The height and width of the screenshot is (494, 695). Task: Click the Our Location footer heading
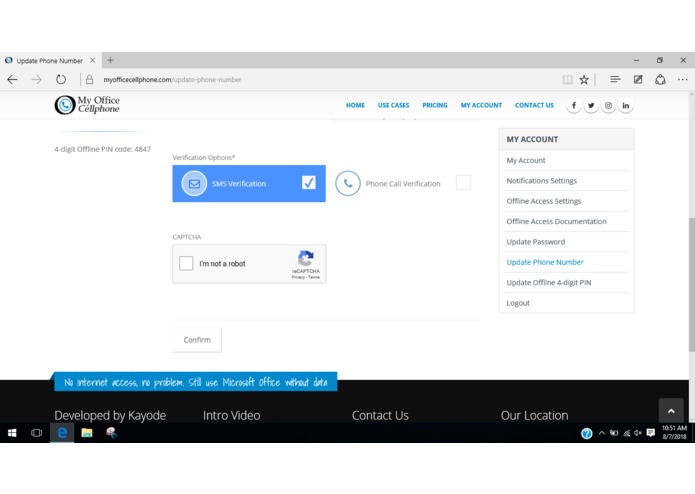(534, 416)
